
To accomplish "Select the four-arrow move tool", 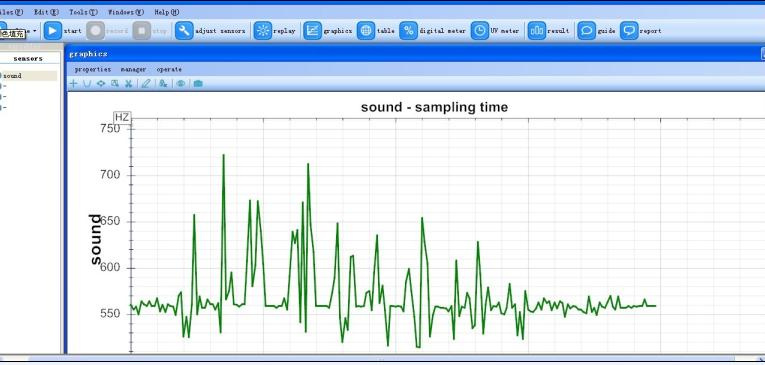I will click(101, 83).
